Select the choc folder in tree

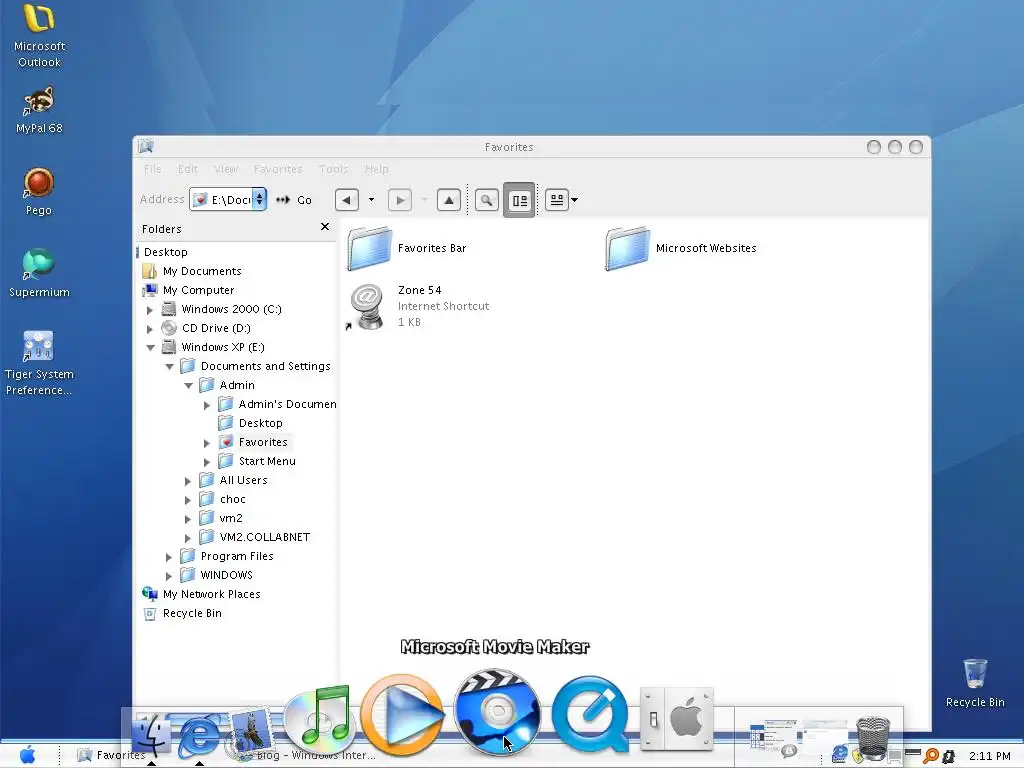click(x=232, y=500)
